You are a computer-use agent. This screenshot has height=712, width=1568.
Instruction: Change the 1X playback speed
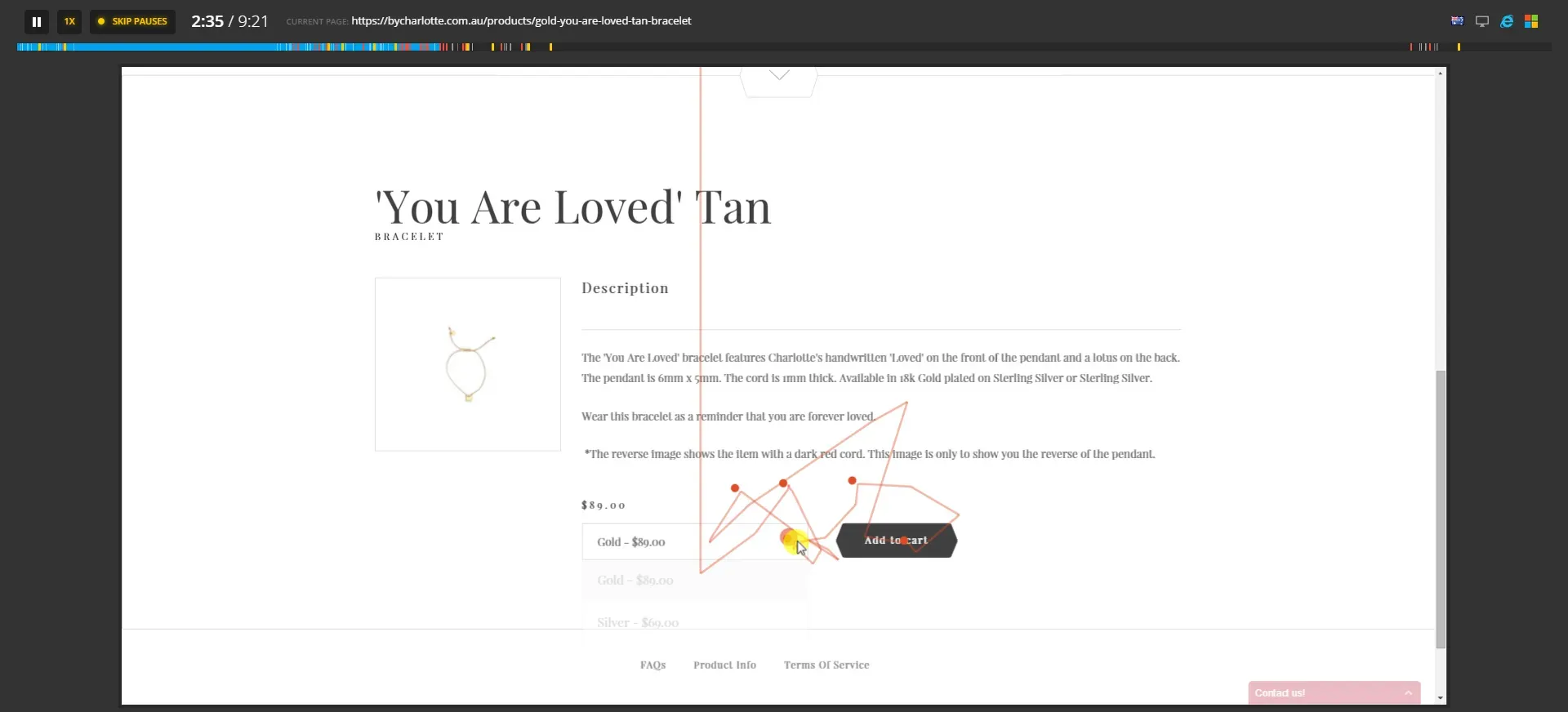point(69,21)
